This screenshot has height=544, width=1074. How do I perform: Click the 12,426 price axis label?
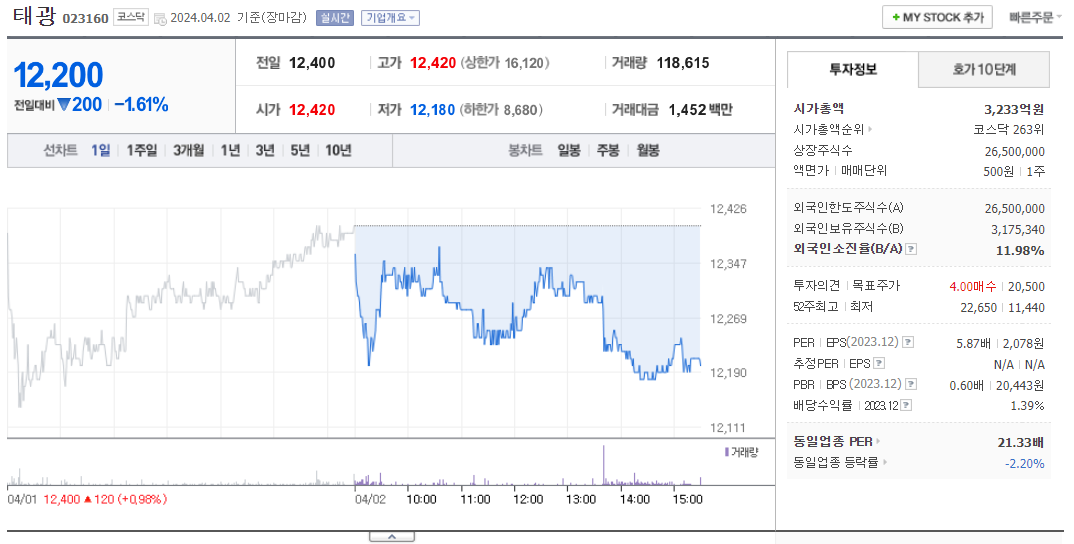tap(728, 209)
